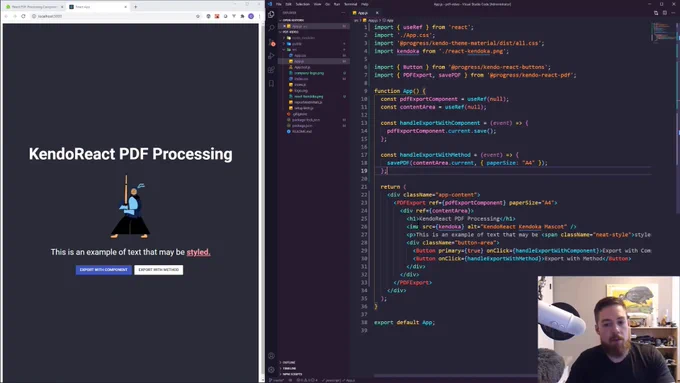Reload the localhost page in Chrome
Viewport: 680px width, 383px height.
tap(23, 16)
